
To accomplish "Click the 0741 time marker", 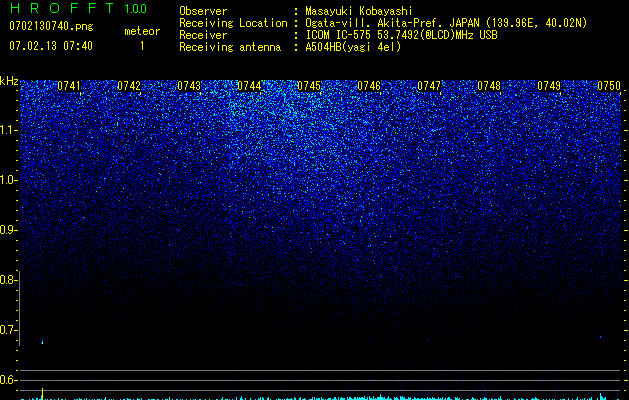I will pos(69,86).
